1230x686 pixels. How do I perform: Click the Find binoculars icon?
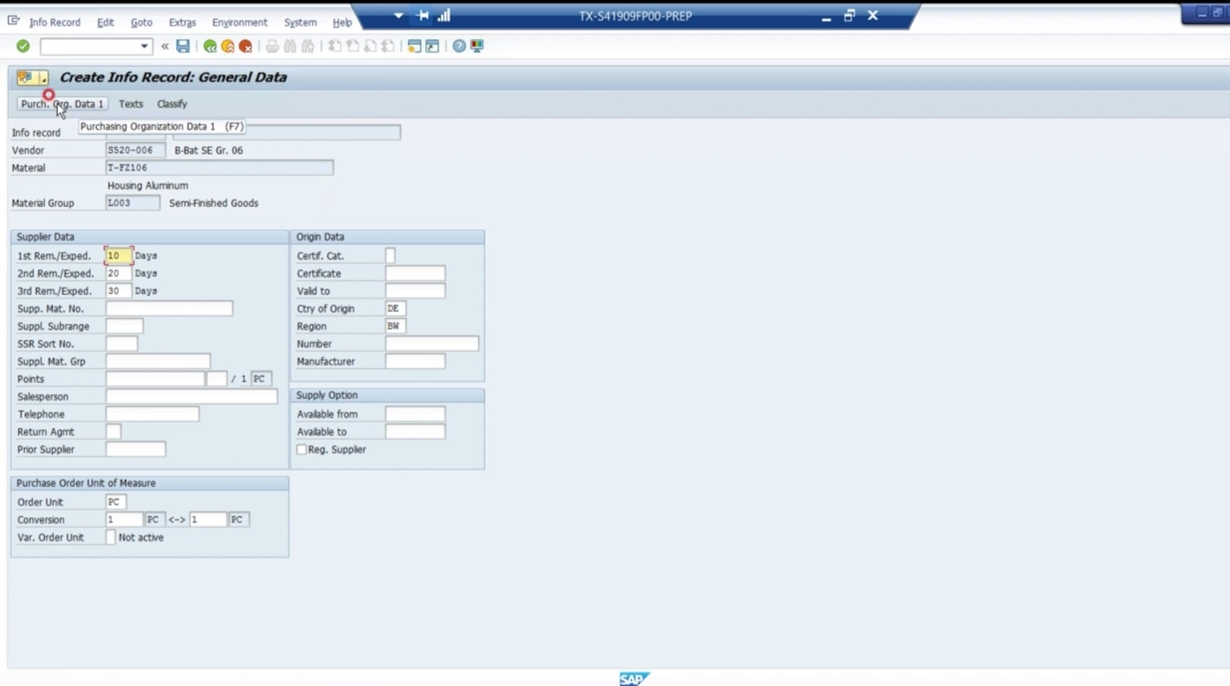pyautogui.click(x=290, y=46)
